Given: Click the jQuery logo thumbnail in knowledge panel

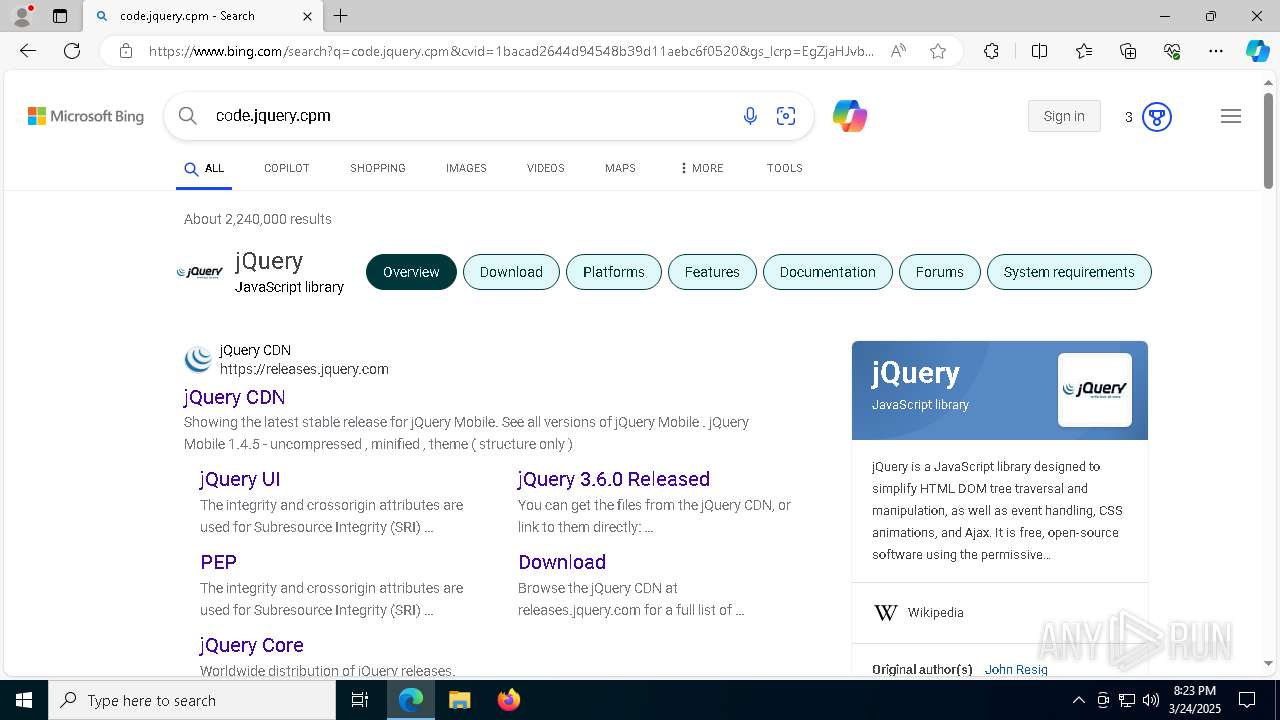Looking at the screenshot, I should click(1095, 390).
